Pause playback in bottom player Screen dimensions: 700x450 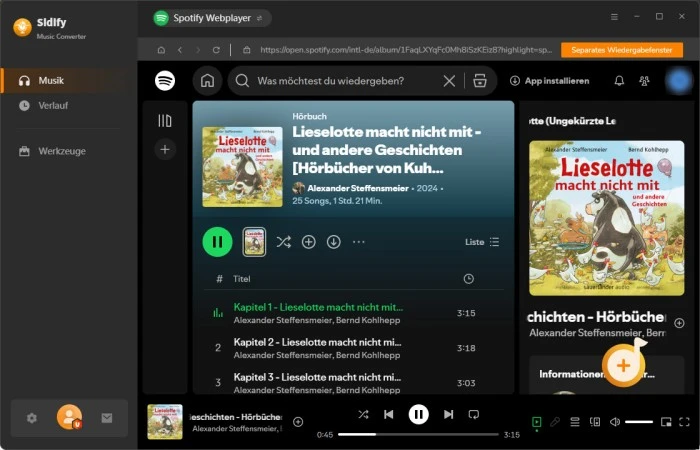[418, 415]
